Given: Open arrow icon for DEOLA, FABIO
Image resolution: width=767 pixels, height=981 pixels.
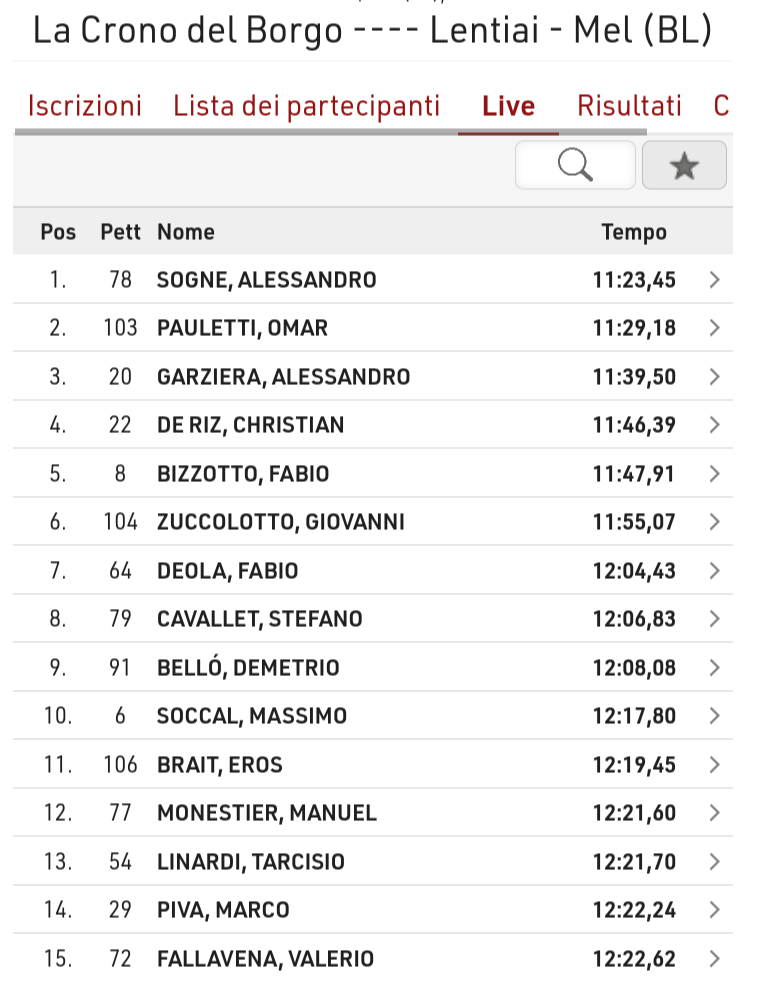Looking at the screenshot, I should (715, 571).
